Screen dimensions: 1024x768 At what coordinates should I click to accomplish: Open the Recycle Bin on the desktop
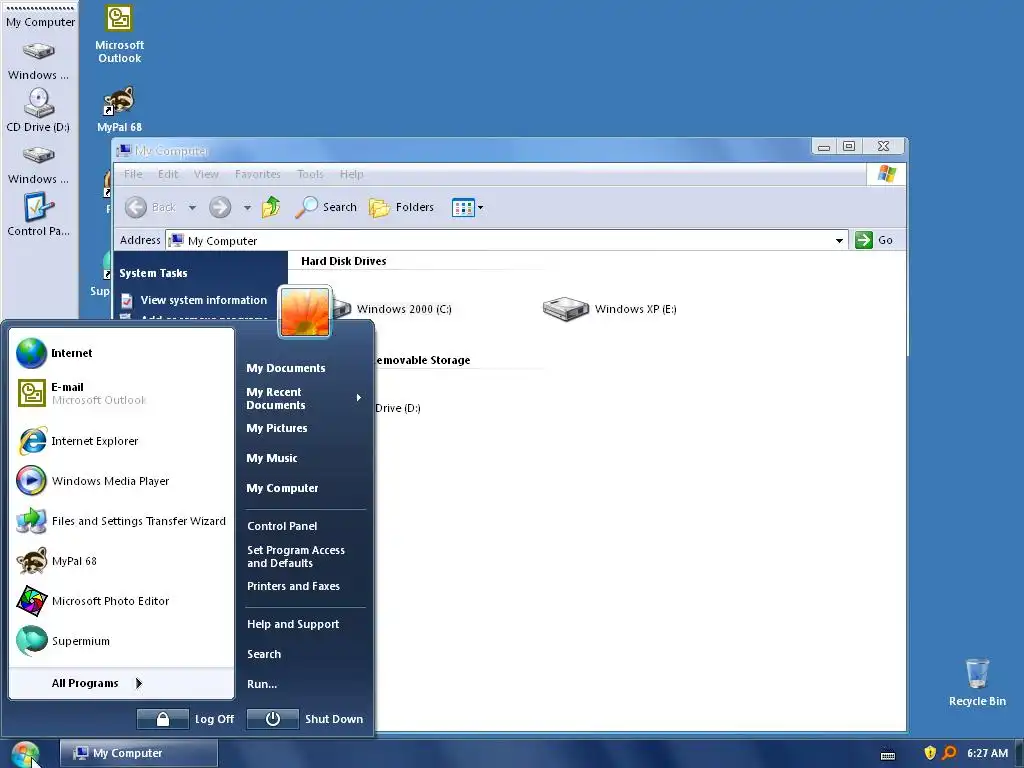(x=977, y=682)
